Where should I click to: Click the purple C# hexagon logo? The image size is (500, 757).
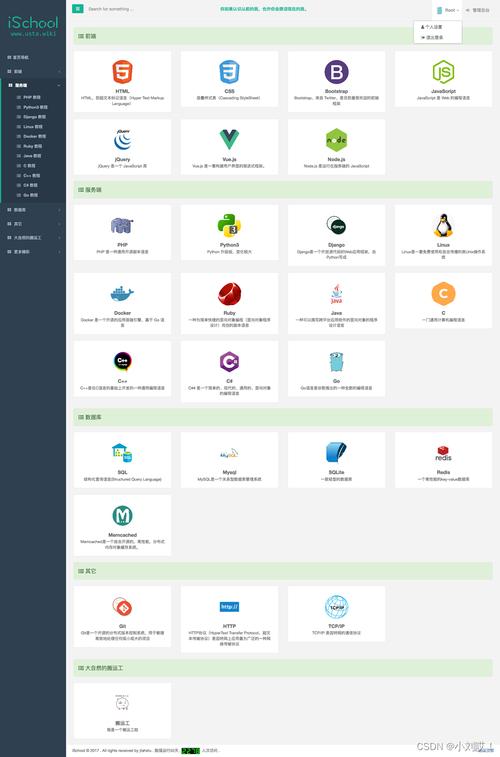[229, 362]
